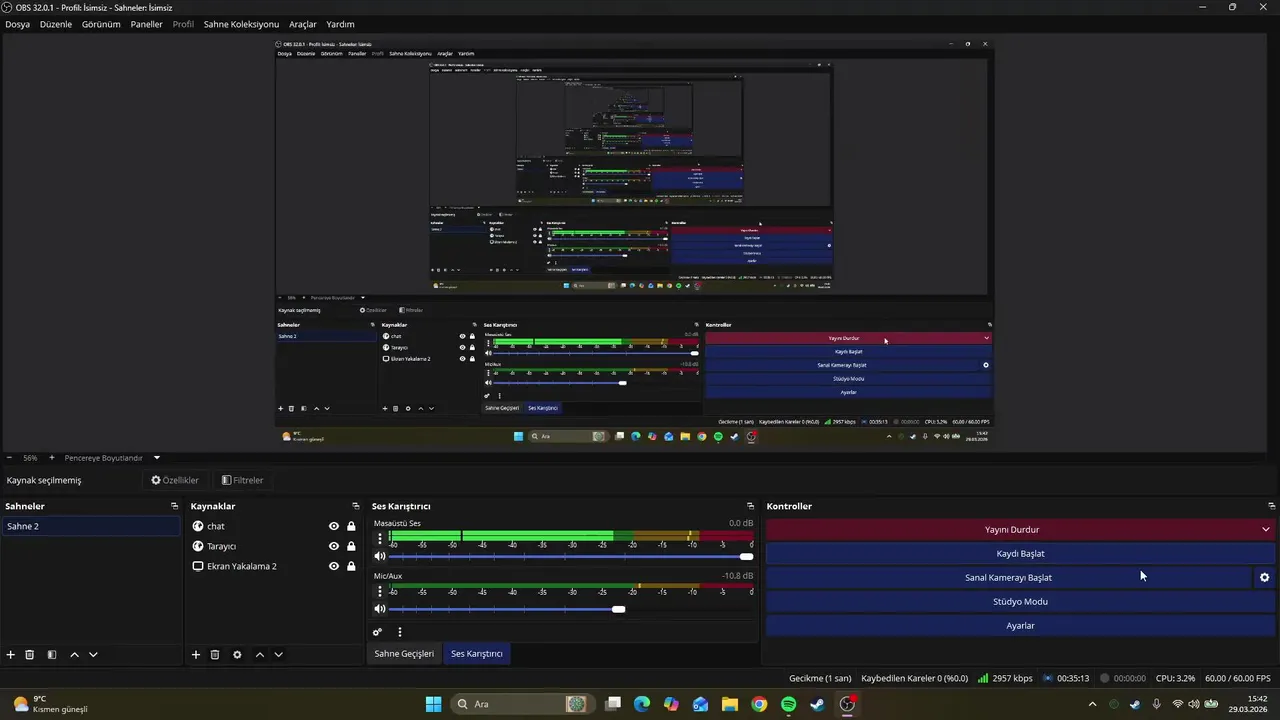The height and width of the screenshot is (720, 1280).
Task: Mute Masaüstü Ses speaker icon
Action: click(379, 556)
